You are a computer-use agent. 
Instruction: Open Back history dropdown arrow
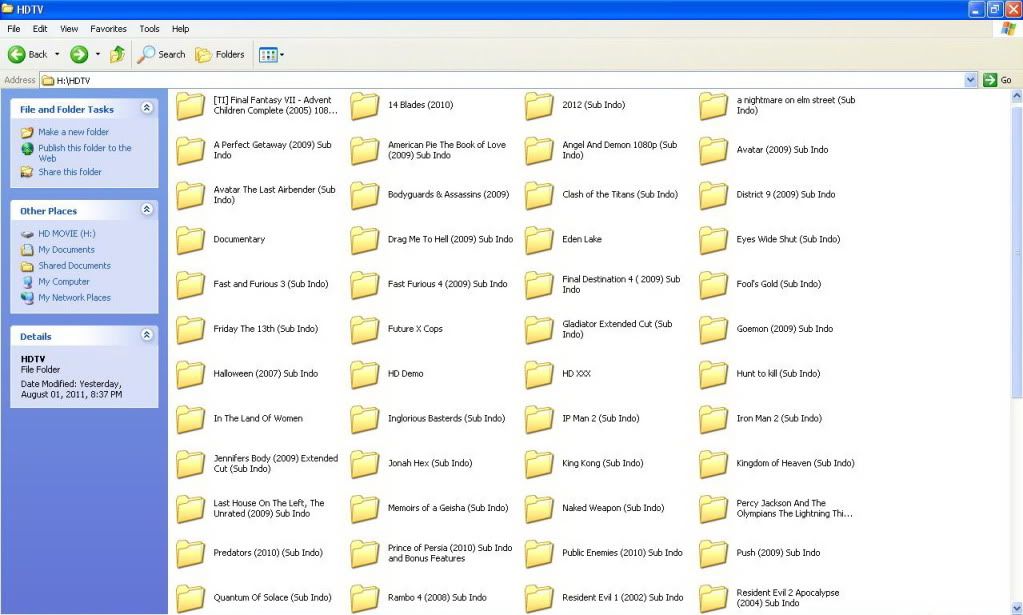coord(57,55)
